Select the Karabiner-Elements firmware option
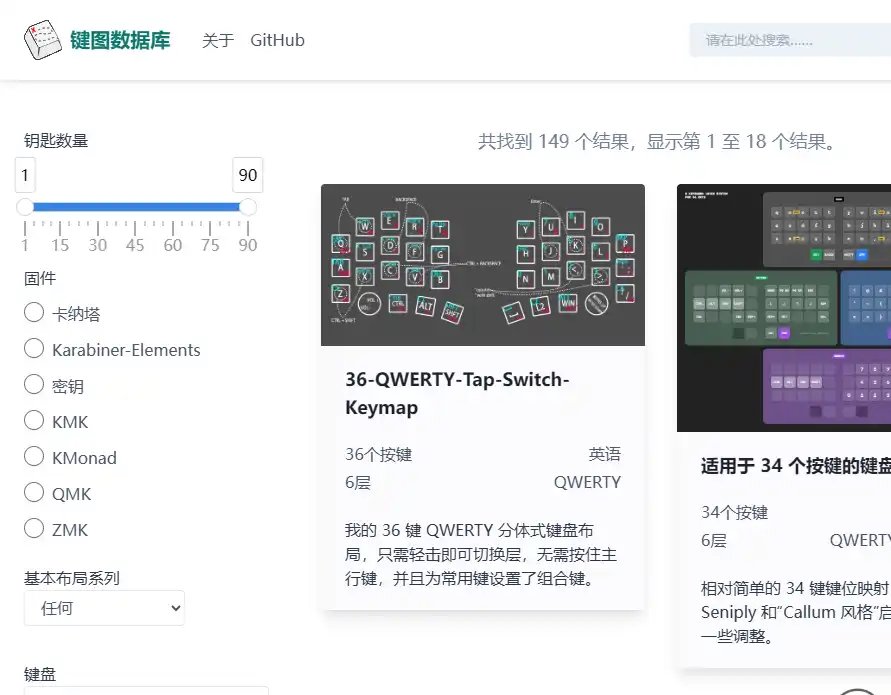 (x=34, y=348)
